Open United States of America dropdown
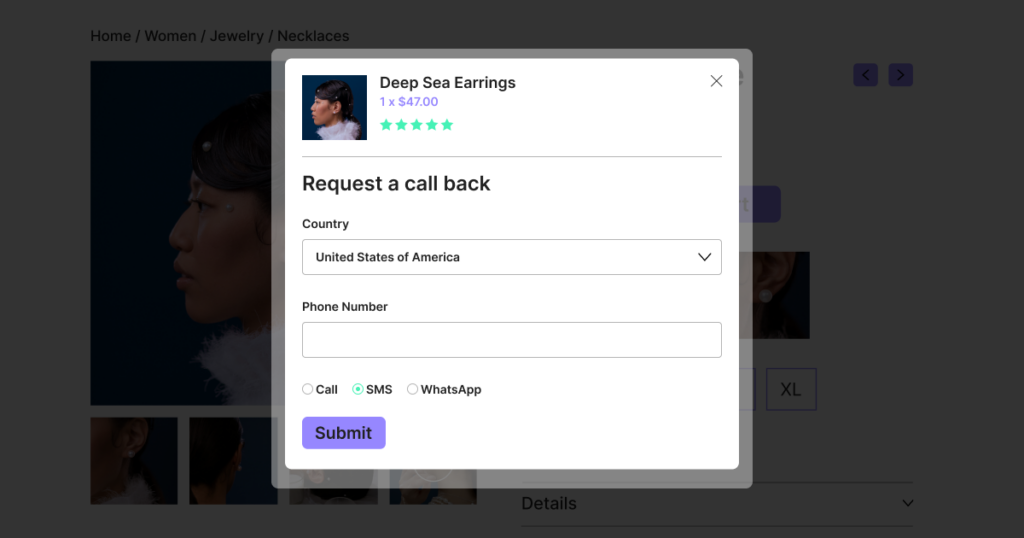Viewport: 1024px width, 538px height. 511,257
